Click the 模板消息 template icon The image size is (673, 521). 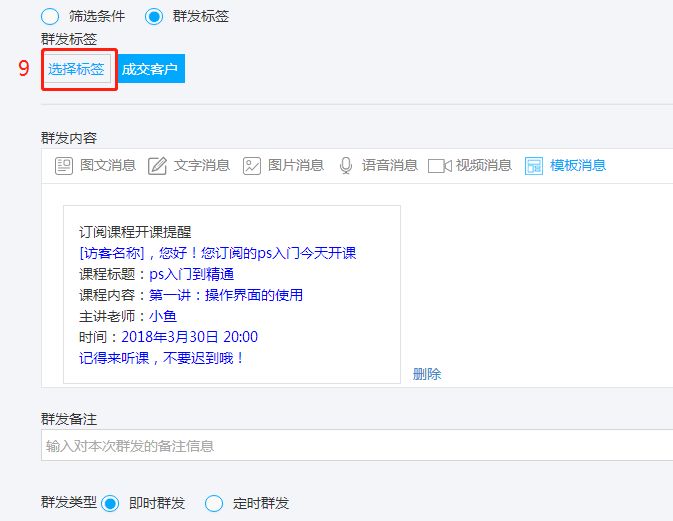pyautogui.click(x=534, y=166)
